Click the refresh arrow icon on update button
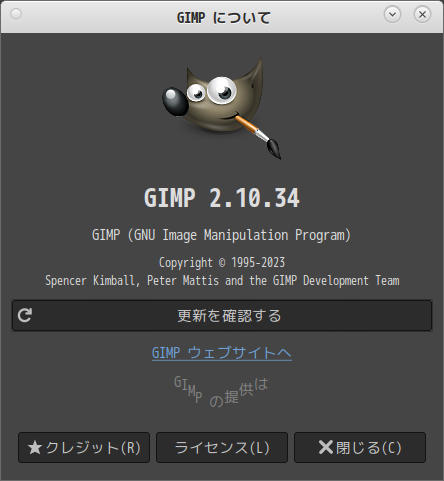The width and height of the screenshot is (444, 481). (25, 315)
